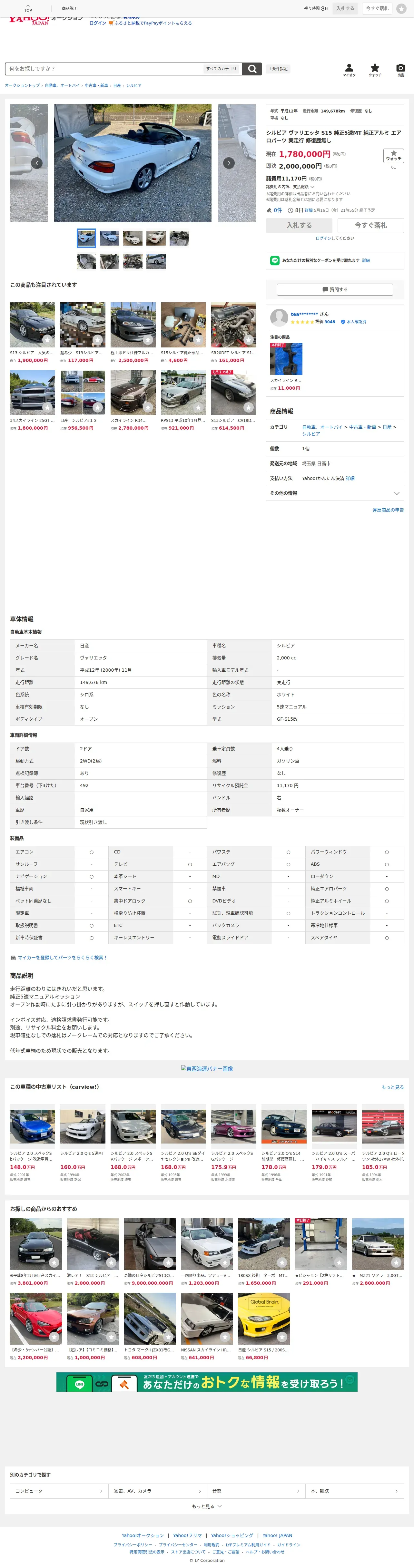The image size is (414, 1568).
Task: Go to 中古車・新車 breadcrumb
Action: point(96,86)
